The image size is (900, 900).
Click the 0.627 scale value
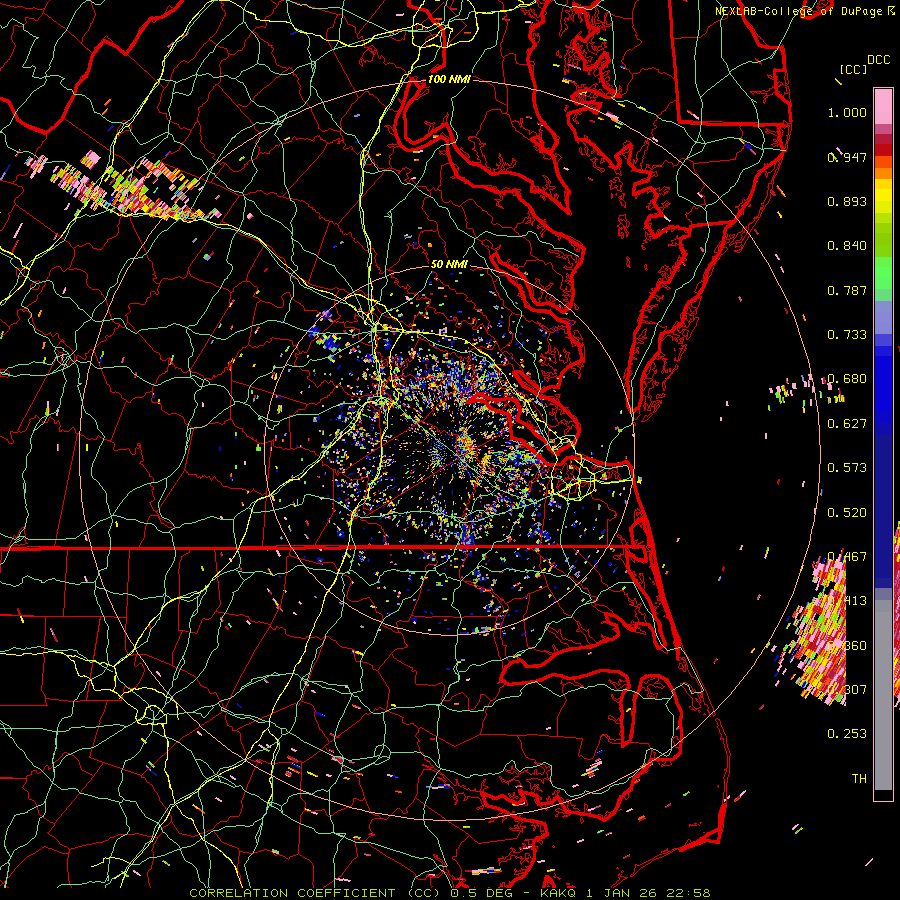point(847,424)
